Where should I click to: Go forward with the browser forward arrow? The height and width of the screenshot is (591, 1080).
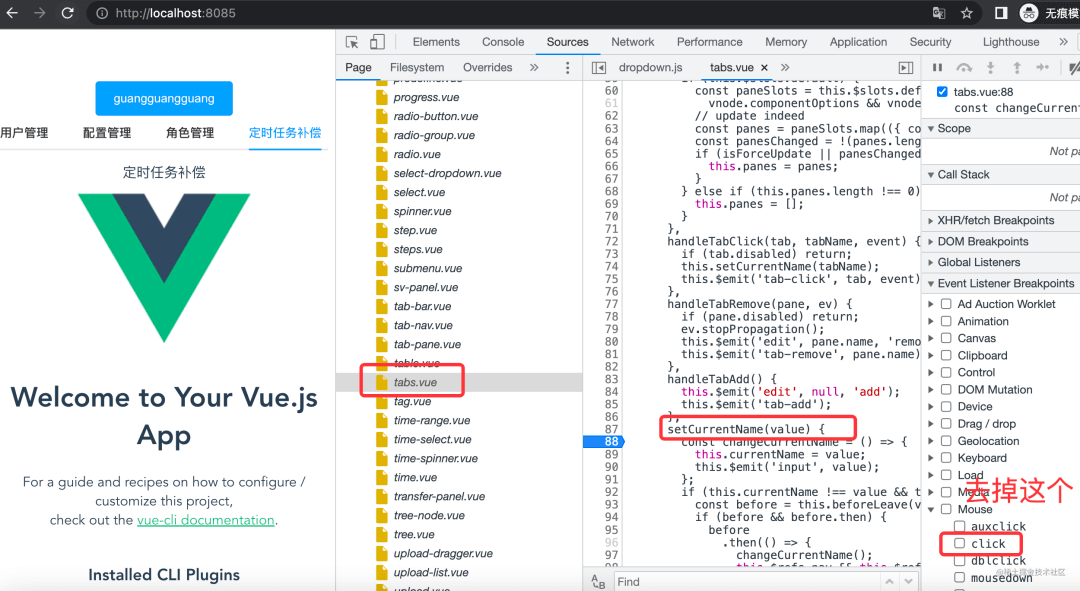(x=40, y=13)
